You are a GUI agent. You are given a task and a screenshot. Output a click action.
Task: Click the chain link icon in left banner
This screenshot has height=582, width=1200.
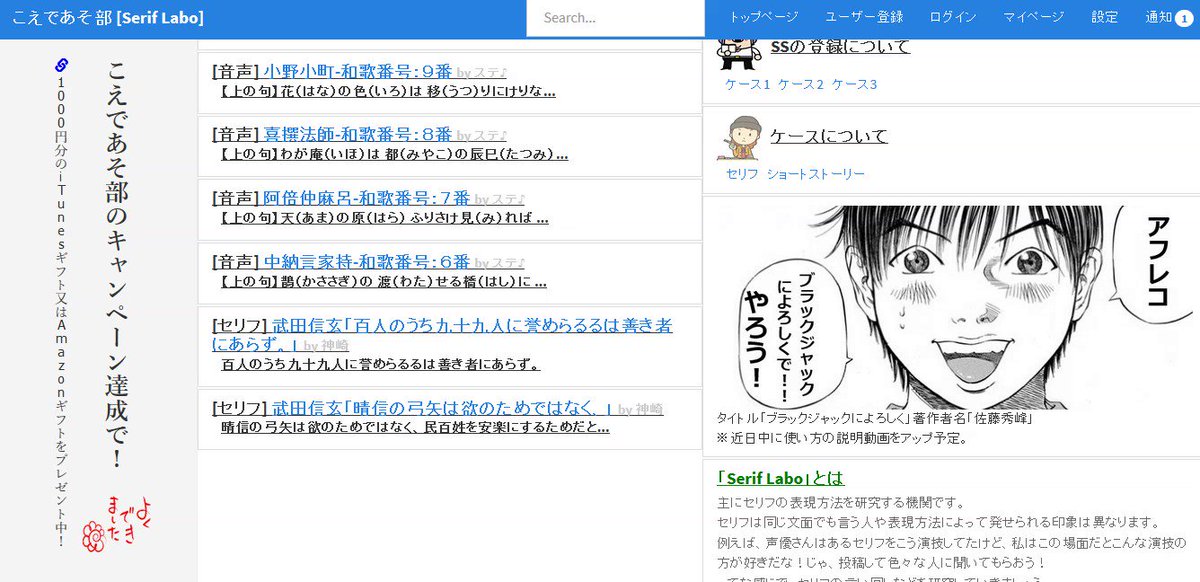click(61, 66)
